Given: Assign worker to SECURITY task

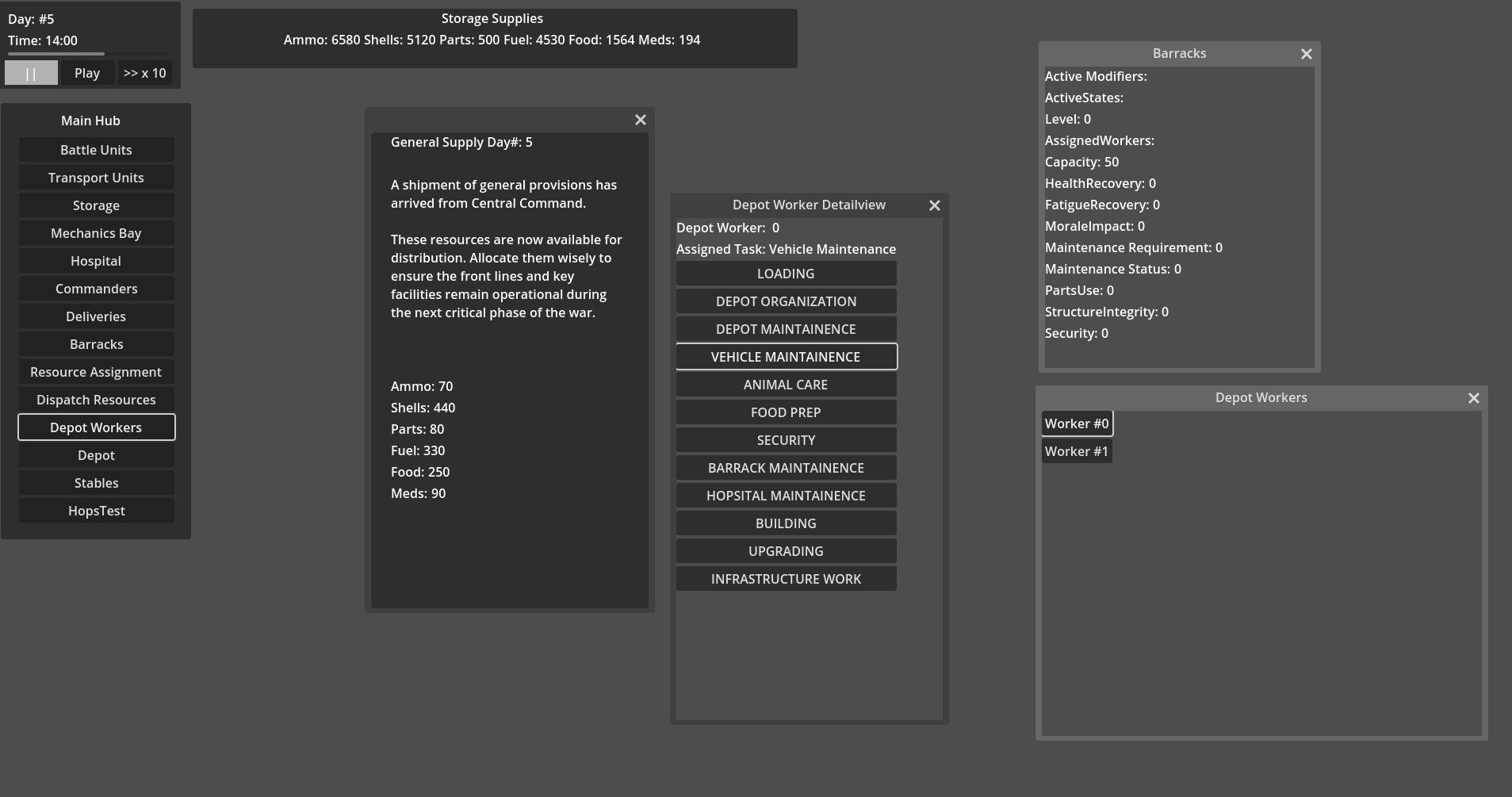Looking at the screenshot, I should (x=786, y=440).
